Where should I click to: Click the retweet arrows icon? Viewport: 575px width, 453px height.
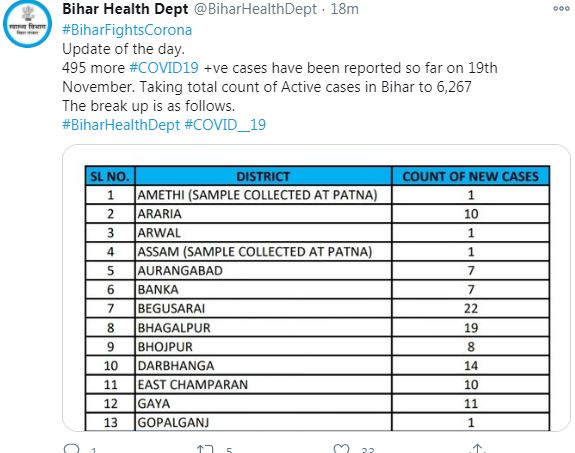[x=205, y=449]
